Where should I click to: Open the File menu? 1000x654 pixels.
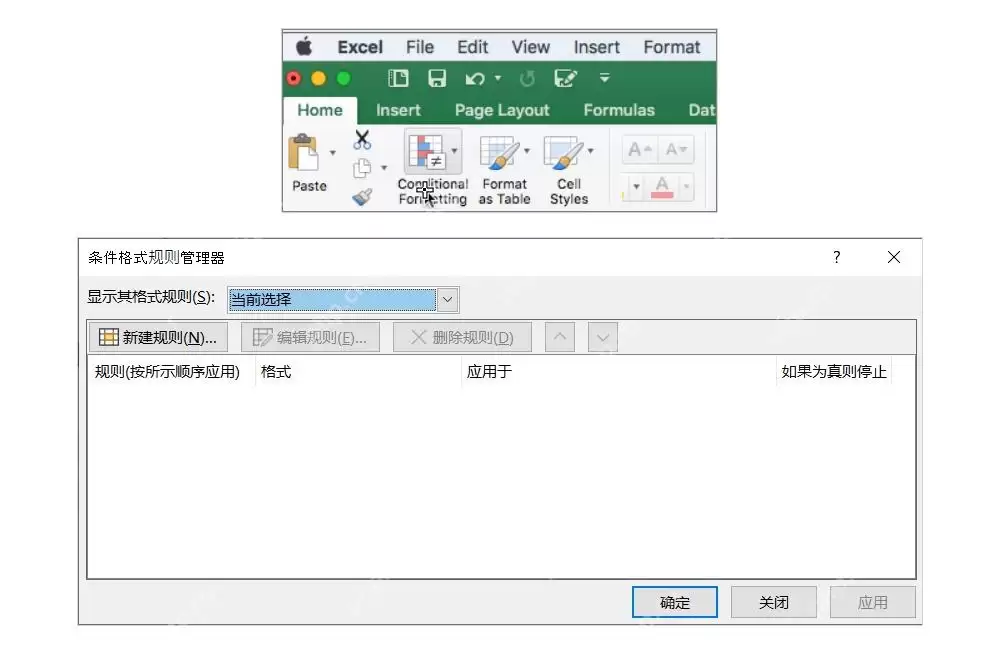pos(420,47)
